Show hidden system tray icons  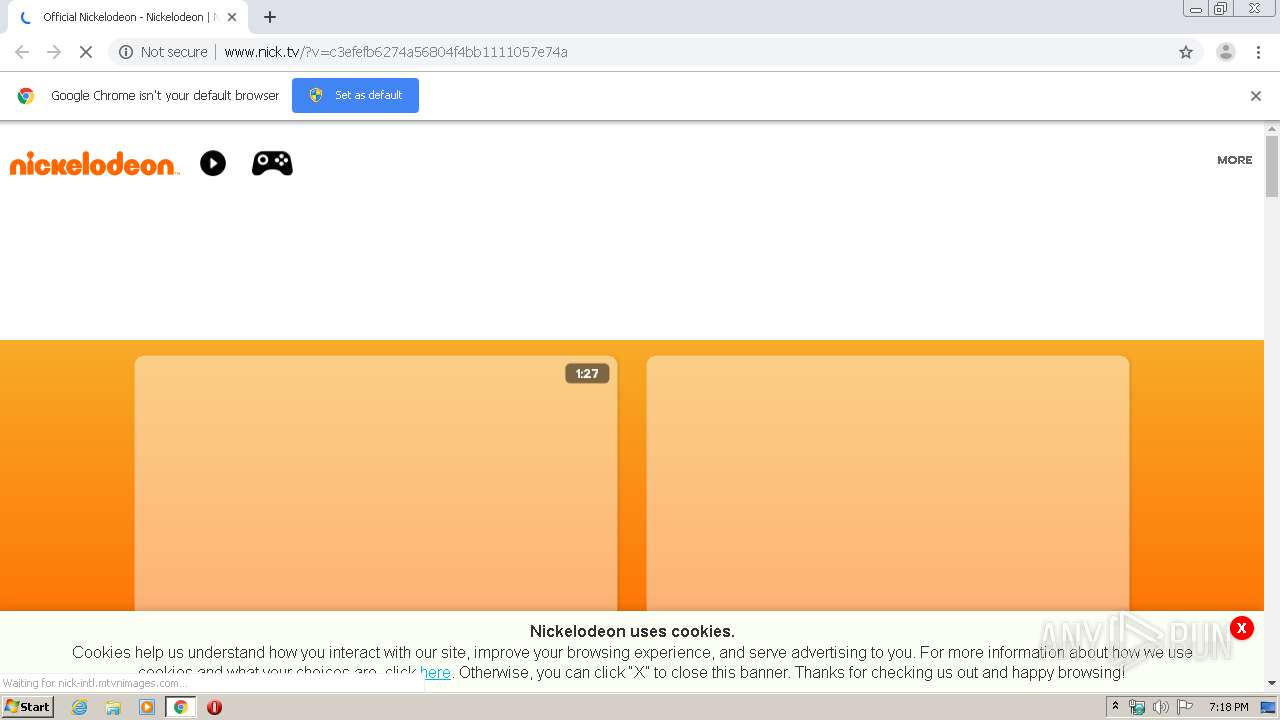1115,707
